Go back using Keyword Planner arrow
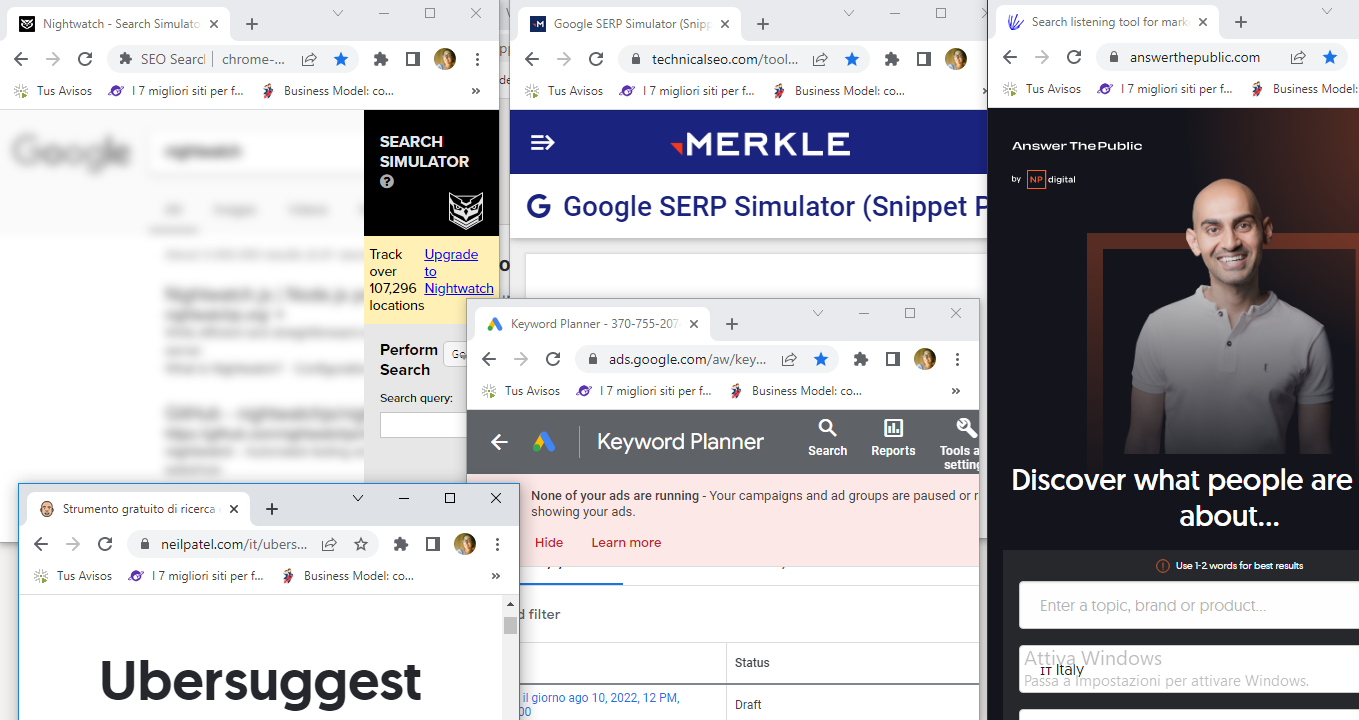Screen dimensions: 1359x720 coord(499,442)
